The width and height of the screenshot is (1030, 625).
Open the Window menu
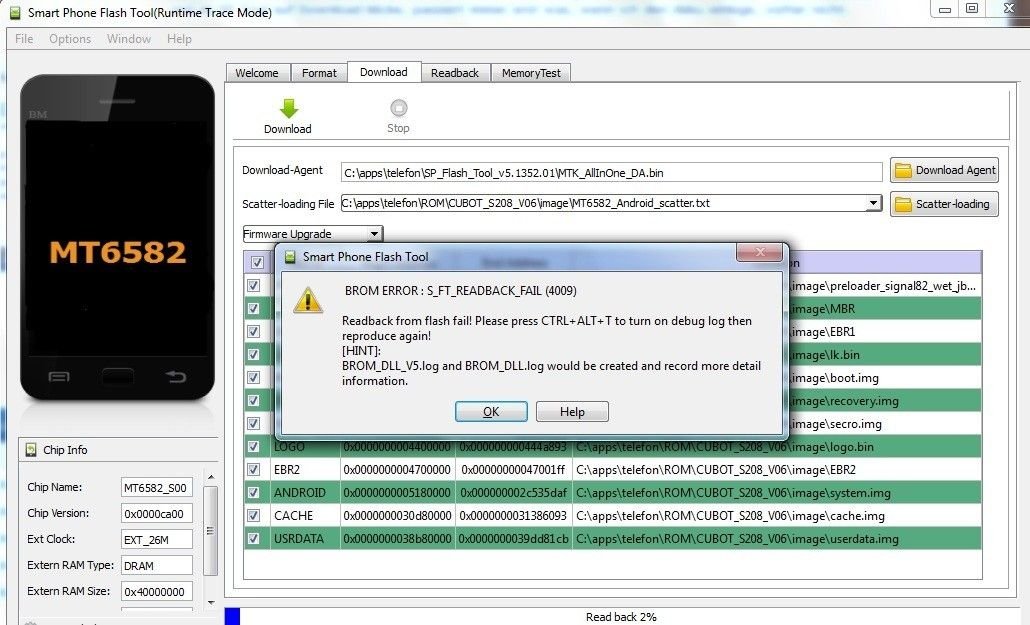(129, 39)
